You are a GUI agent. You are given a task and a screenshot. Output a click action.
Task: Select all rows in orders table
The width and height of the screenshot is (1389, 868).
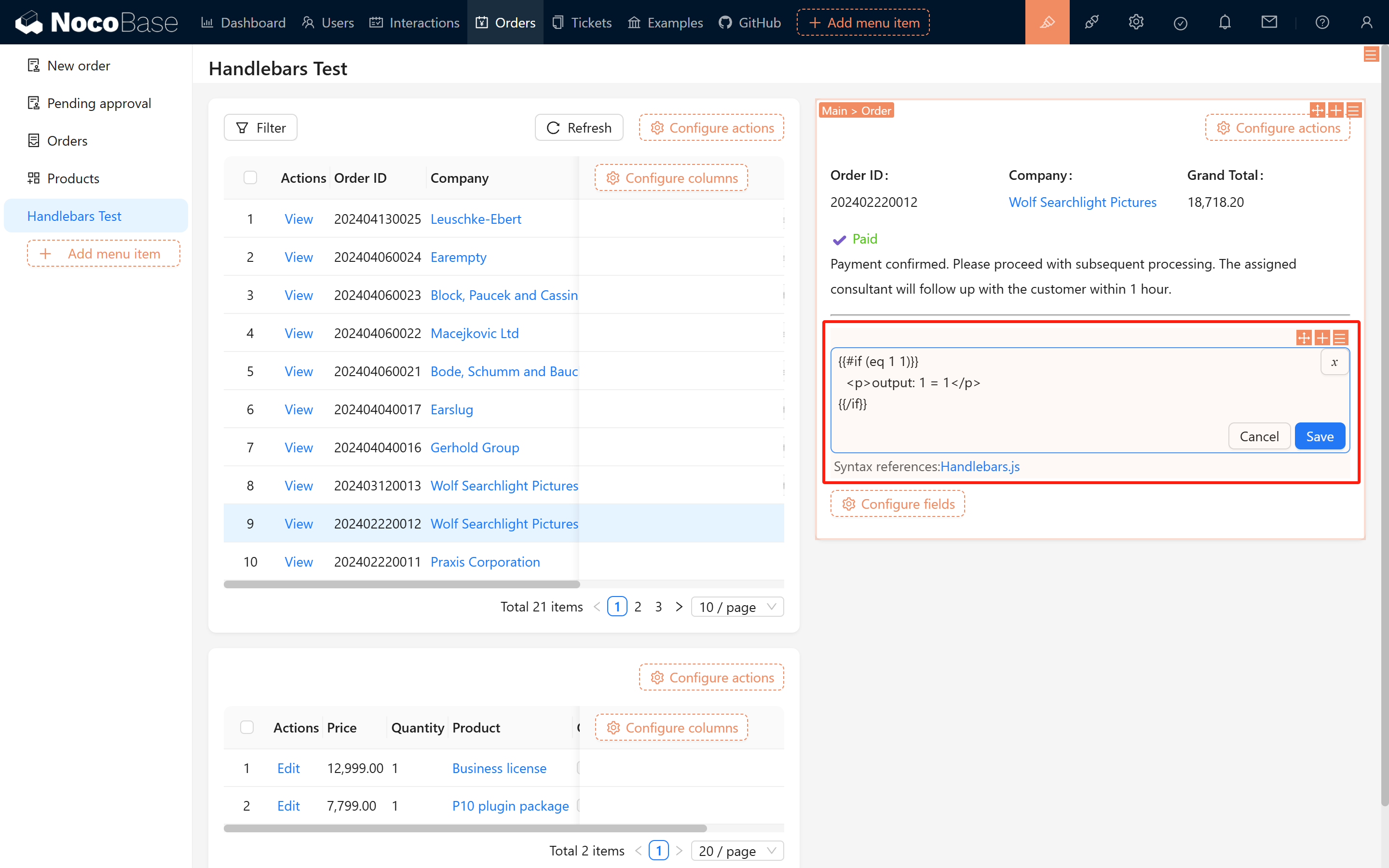(x=250, y=177)
